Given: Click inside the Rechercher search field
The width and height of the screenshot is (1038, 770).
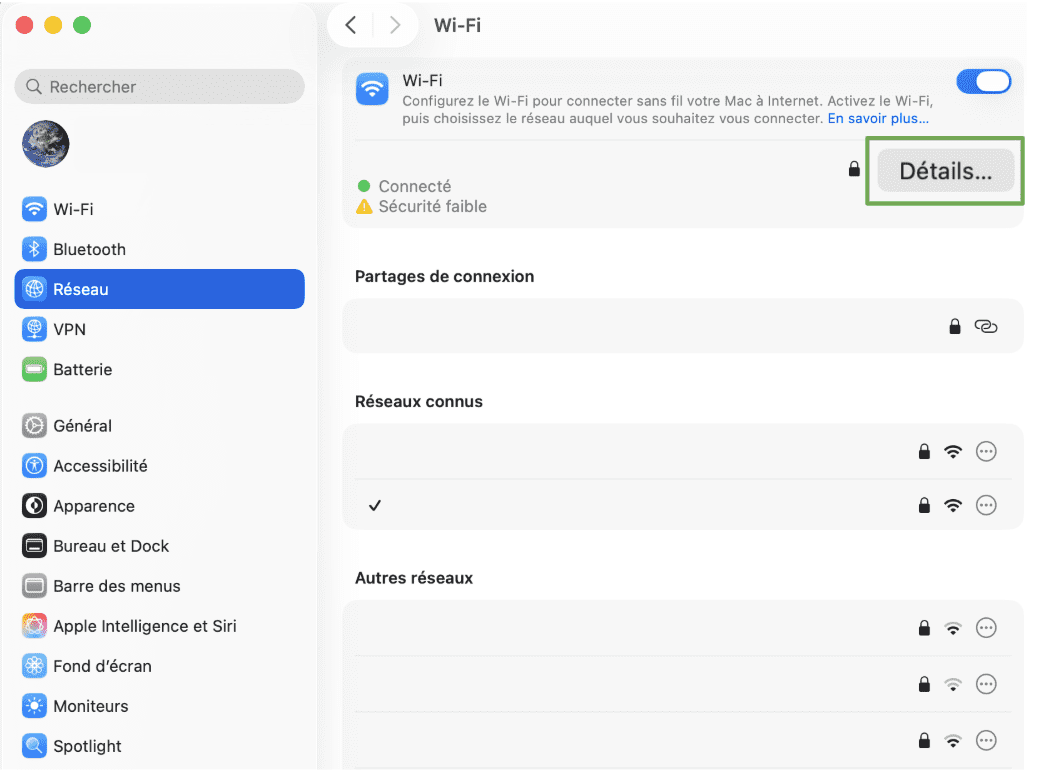Looking at the screenshot, I should [x=160, y=87].
